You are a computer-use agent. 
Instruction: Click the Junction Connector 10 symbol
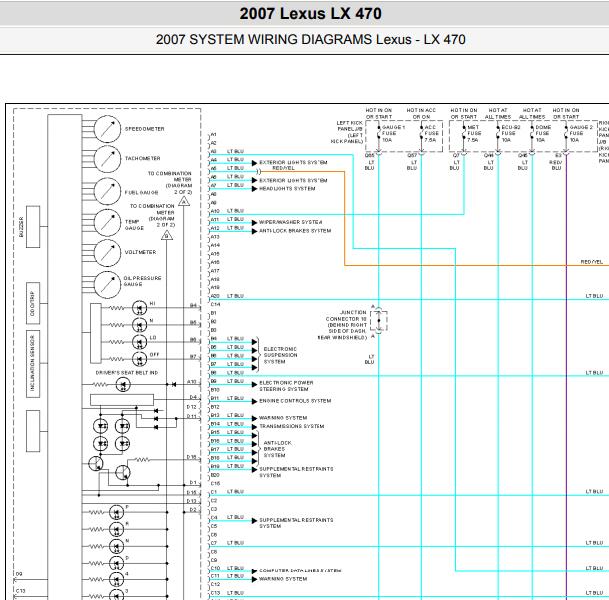[x=379, y=321]
